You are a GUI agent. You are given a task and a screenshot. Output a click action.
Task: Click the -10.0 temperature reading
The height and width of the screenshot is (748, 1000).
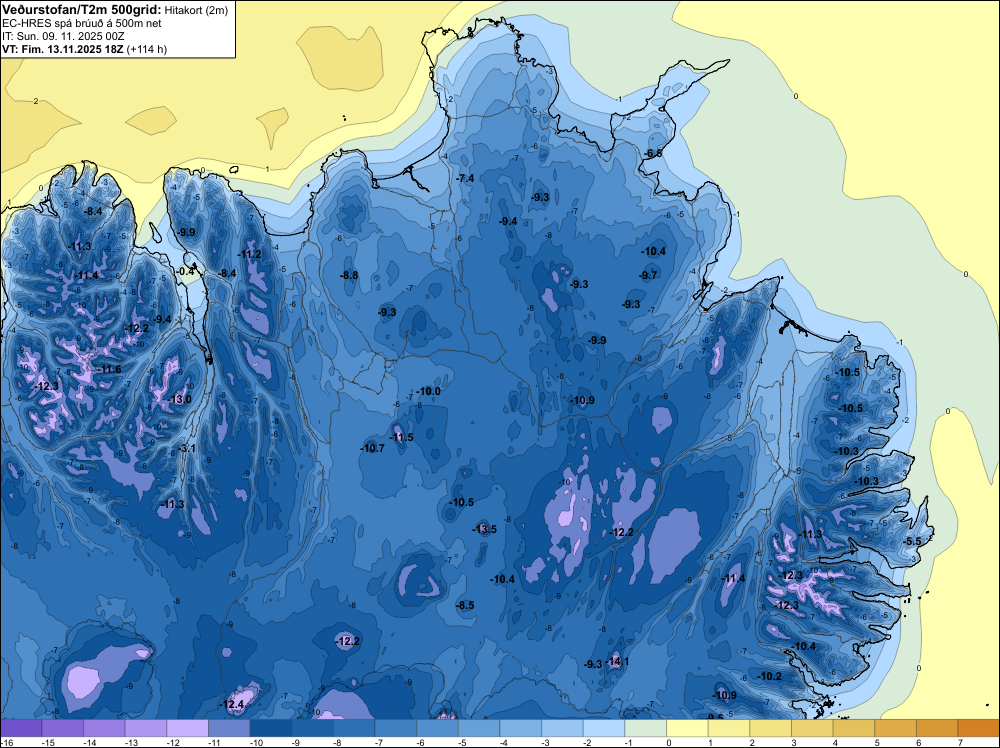tap(429, 392)
